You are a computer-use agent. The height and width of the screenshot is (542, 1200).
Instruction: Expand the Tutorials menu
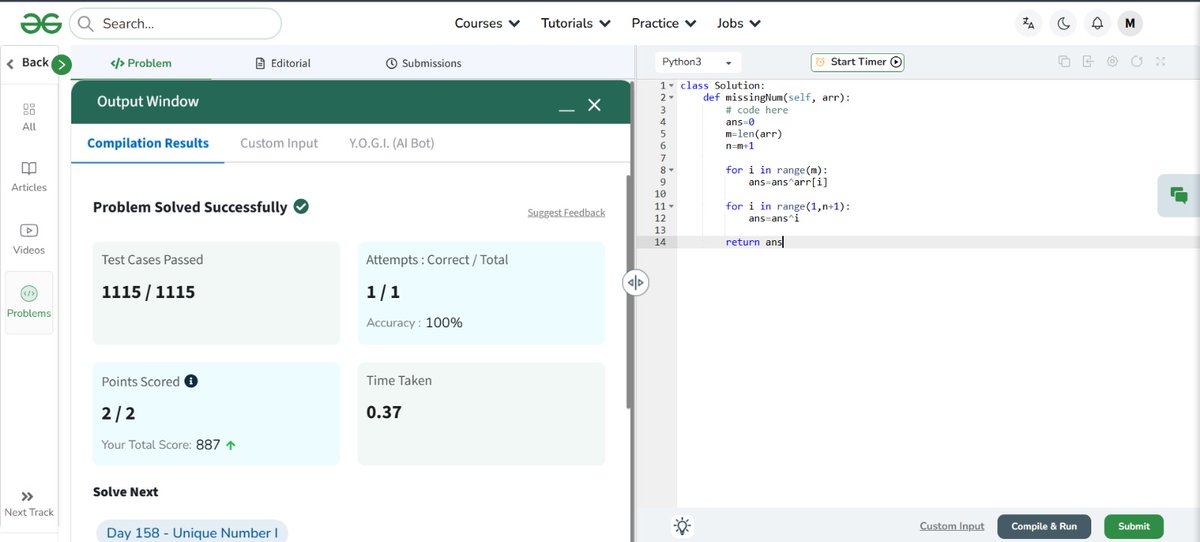576,23
